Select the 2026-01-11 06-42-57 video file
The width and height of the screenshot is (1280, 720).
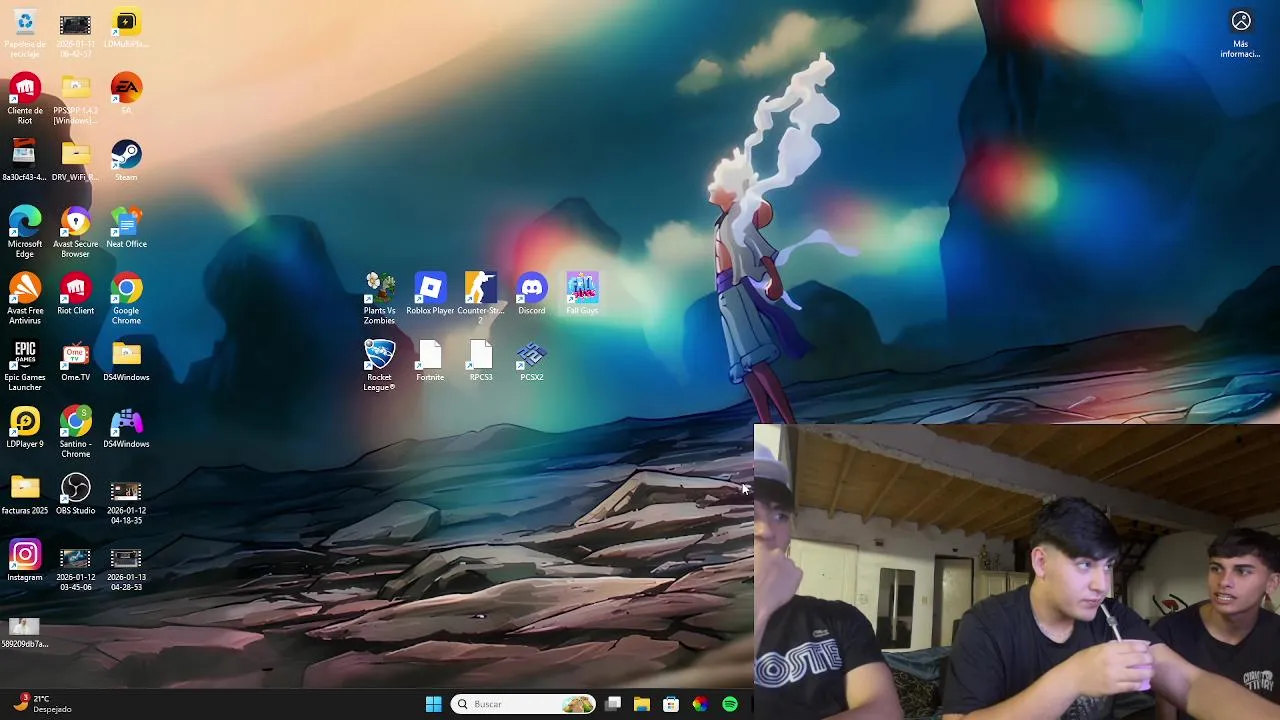(x=76, y=34)
